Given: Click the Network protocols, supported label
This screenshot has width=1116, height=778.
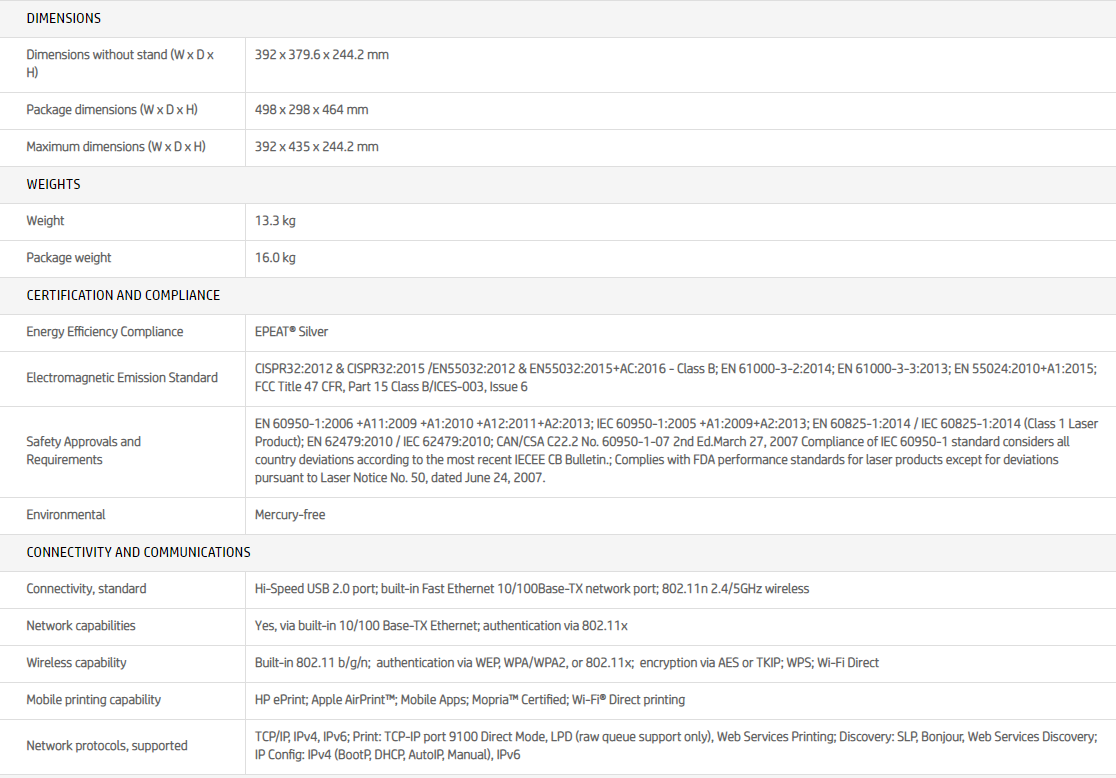Looking at the screenshot, I should coord(107,746).
